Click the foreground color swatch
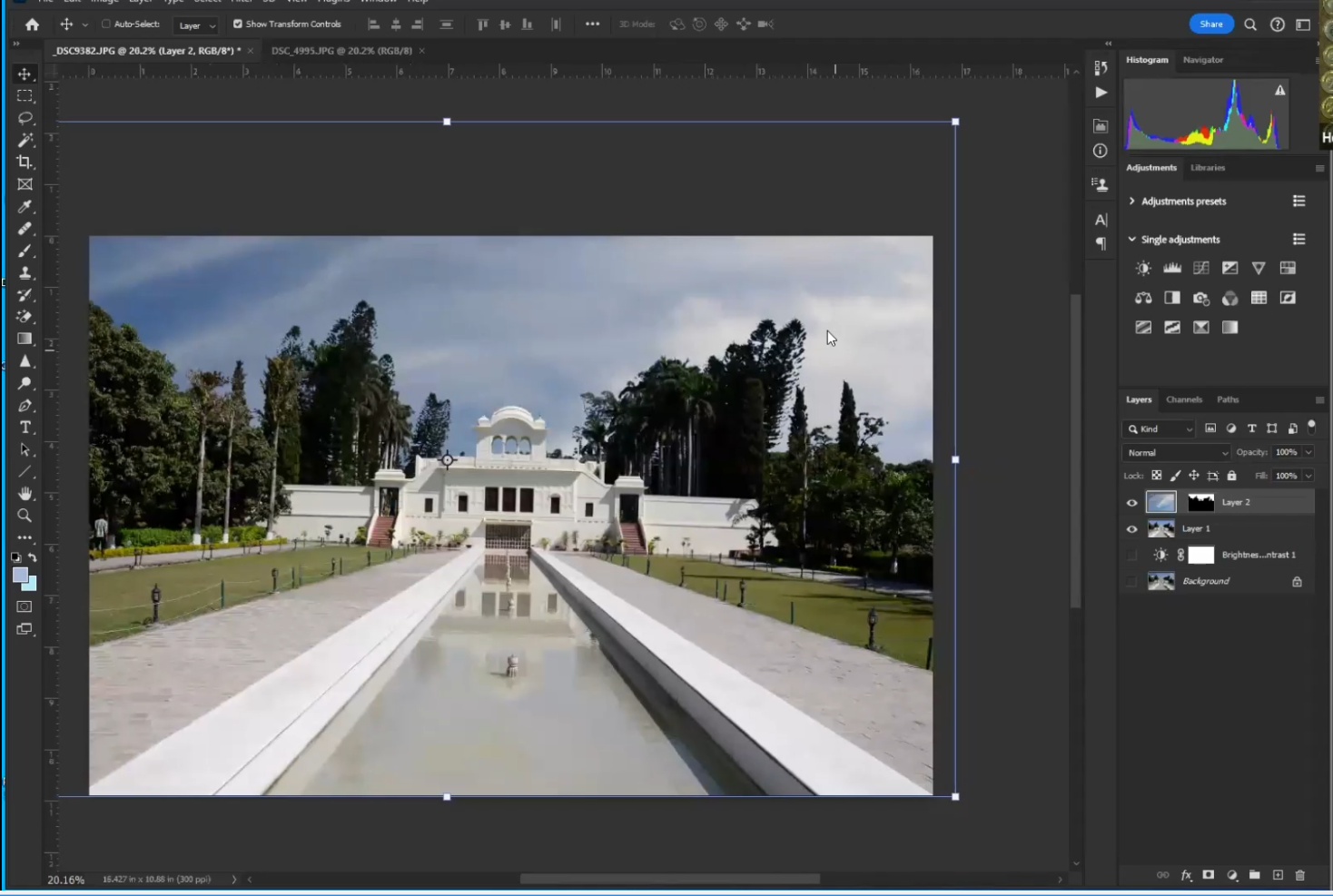Viewport: 1333px width, 896px height. (x=20, y=576)
